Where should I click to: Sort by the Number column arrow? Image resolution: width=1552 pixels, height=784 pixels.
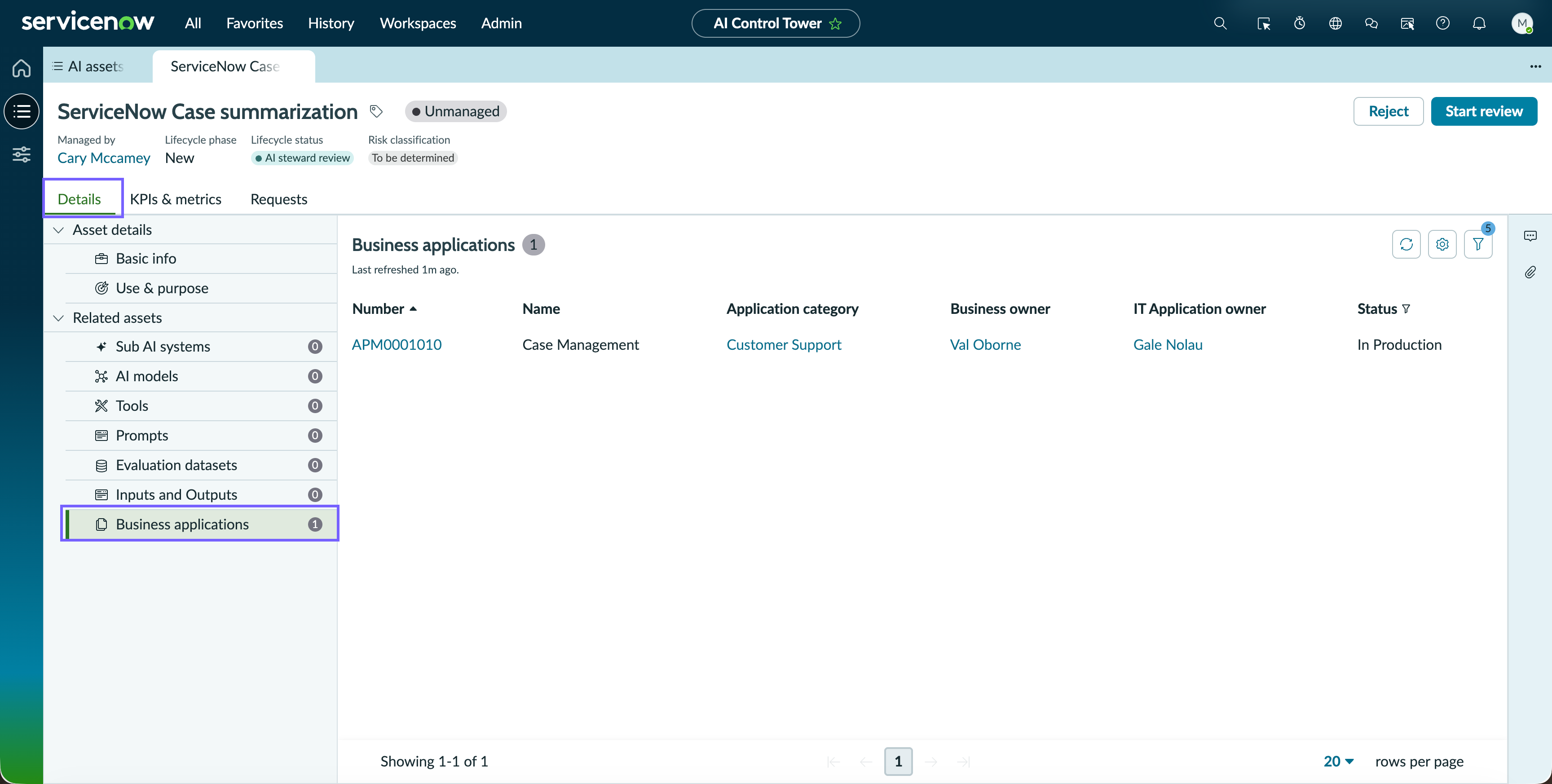(x=413, y=309)
